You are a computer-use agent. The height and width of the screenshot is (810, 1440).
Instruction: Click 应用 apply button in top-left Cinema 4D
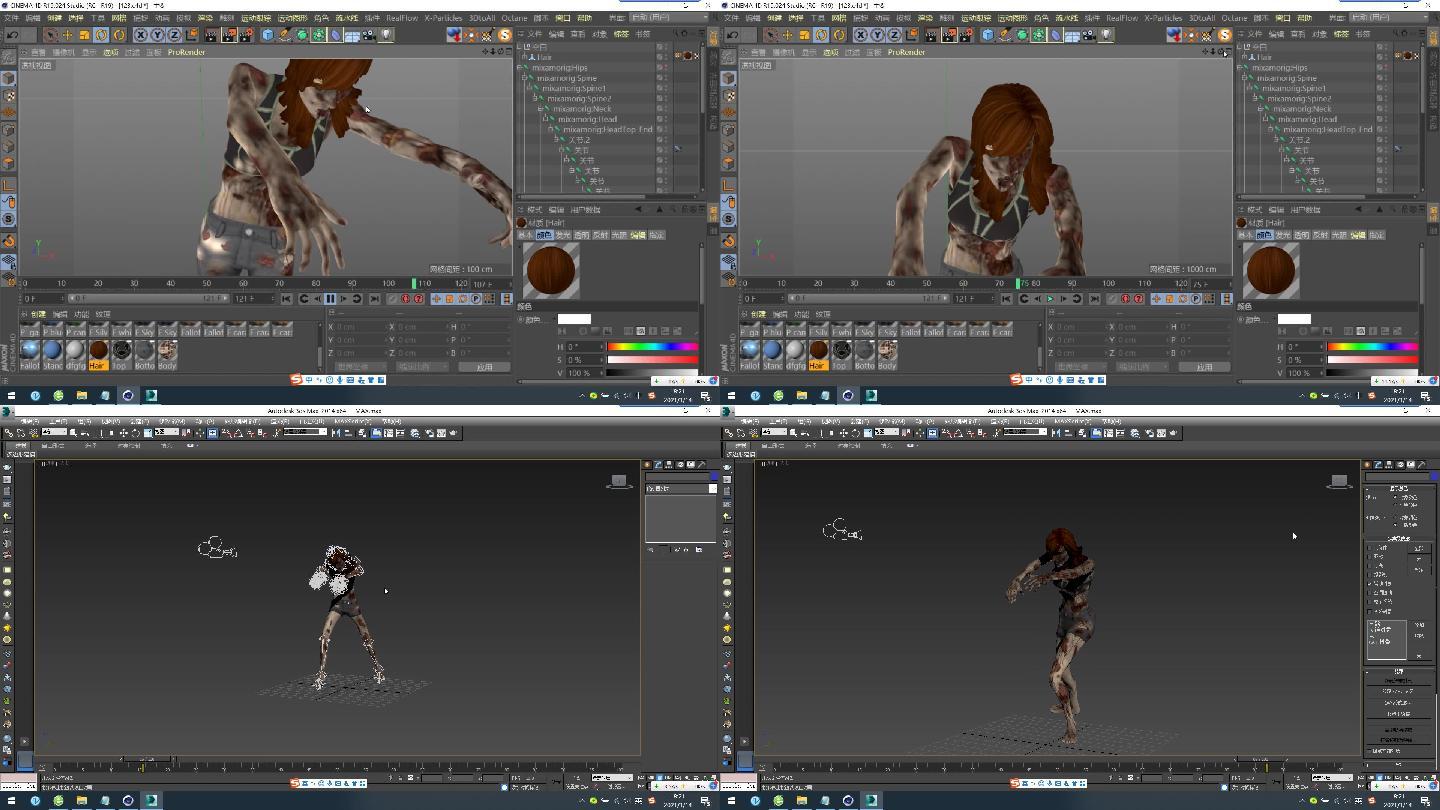(x=484, y=367)
